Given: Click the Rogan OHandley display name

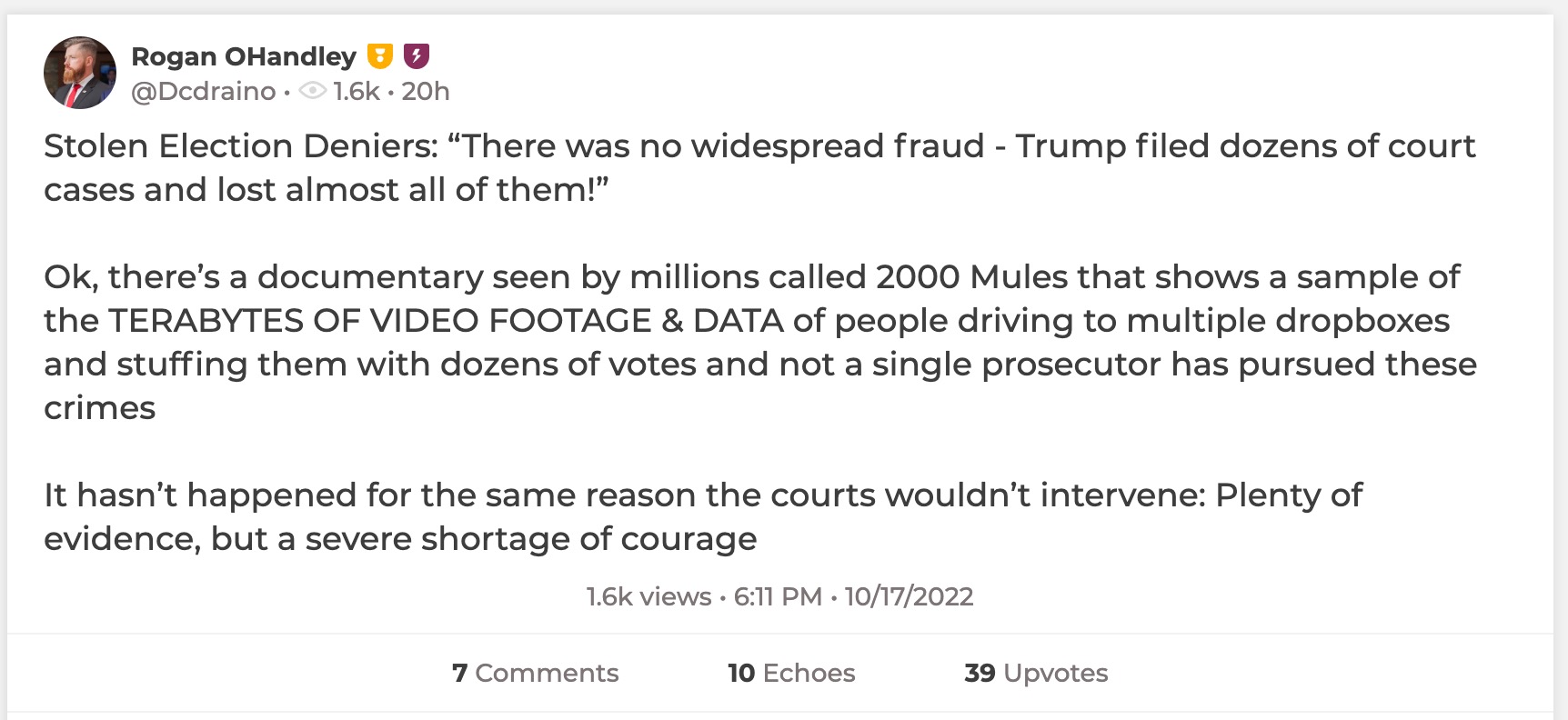Looking at the screenshot, I should (x=244, y=55).
